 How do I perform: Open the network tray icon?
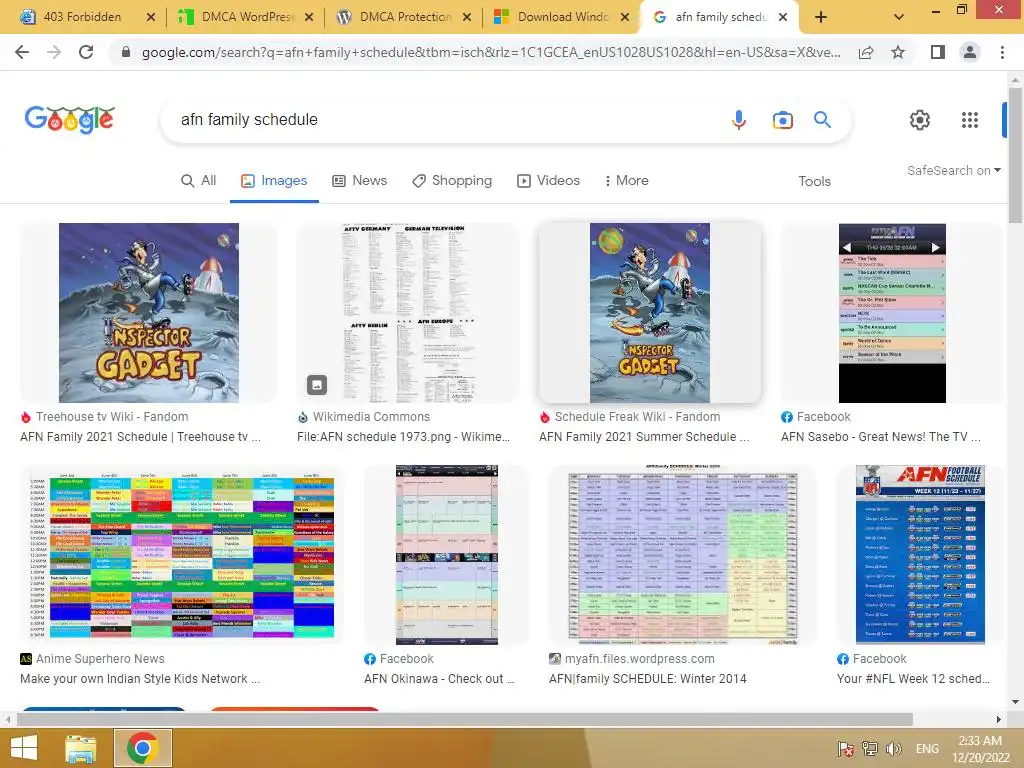(x=869, y=748)
